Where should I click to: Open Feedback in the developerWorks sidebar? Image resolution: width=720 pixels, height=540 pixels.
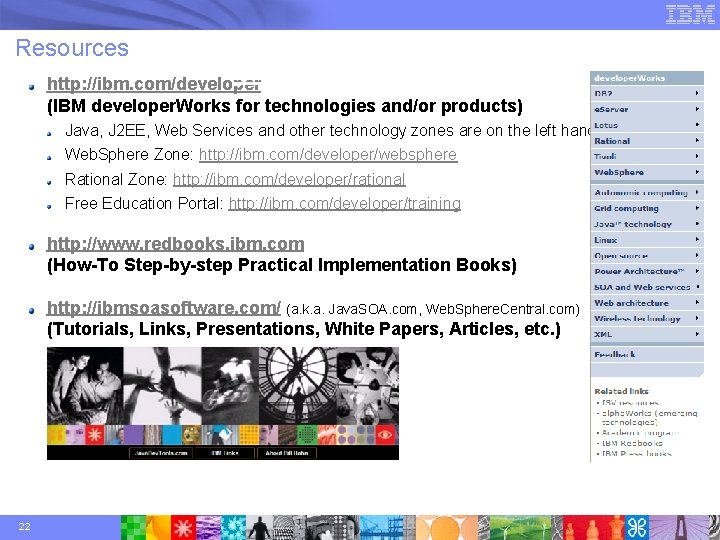647,354
